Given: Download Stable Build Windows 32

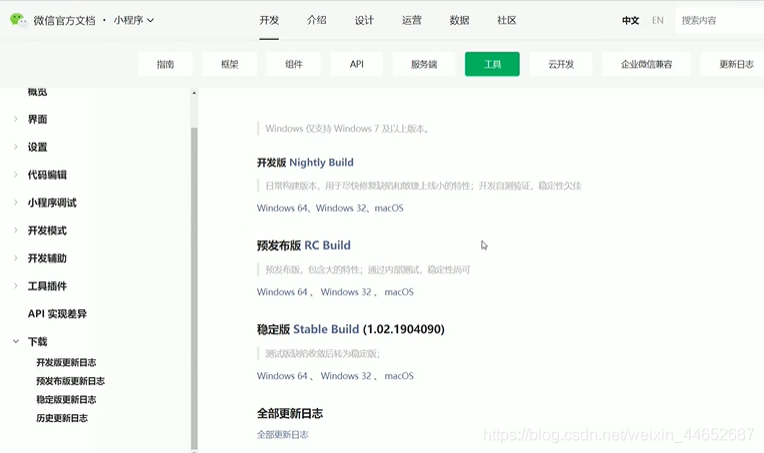Looking at the screenshot, I should (x=346, y=376).
